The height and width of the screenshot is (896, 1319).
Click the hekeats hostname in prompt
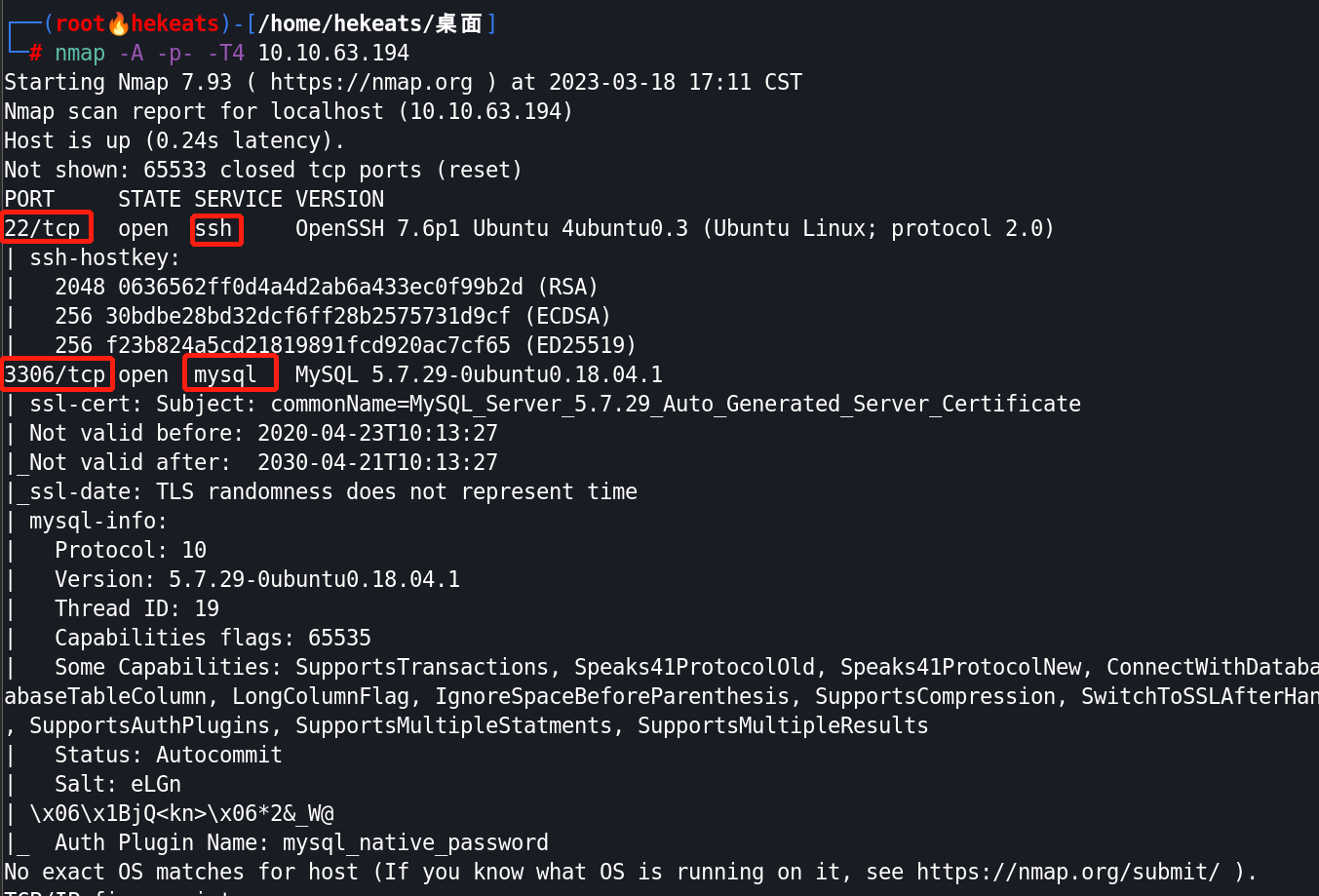point(175,23)
